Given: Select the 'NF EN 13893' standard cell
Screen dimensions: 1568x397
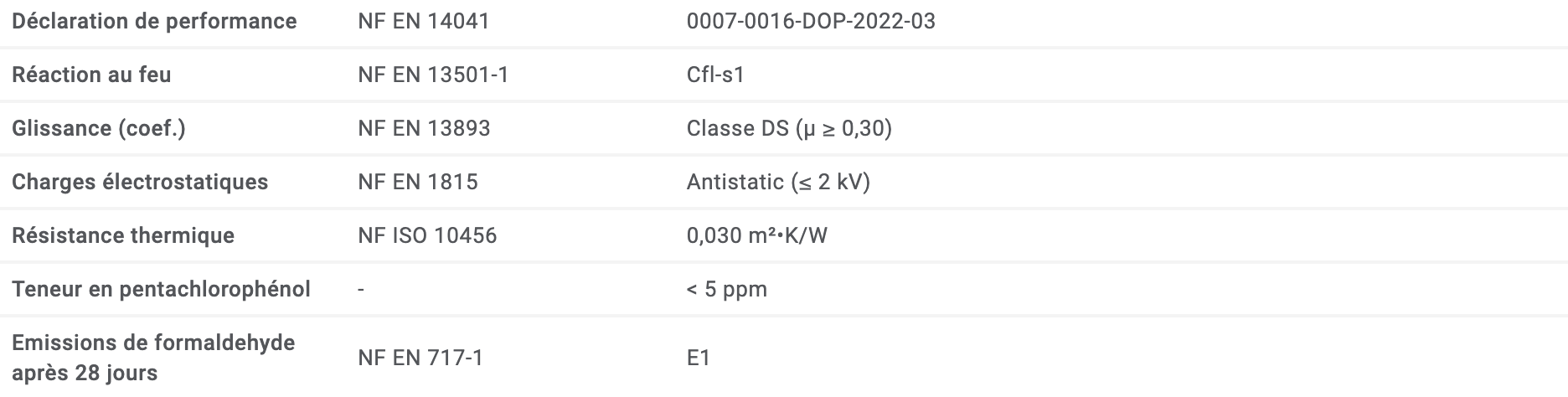Looking at the screenshot, I should [424, 128].
